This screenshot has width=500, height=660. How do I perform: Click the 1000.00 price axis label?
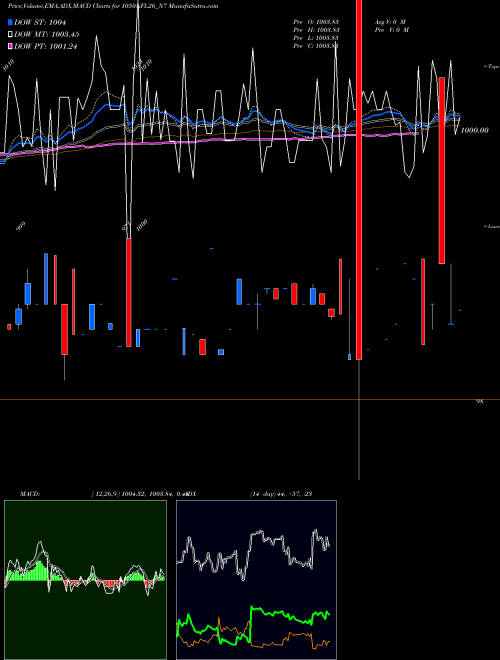tap(475, 130)
